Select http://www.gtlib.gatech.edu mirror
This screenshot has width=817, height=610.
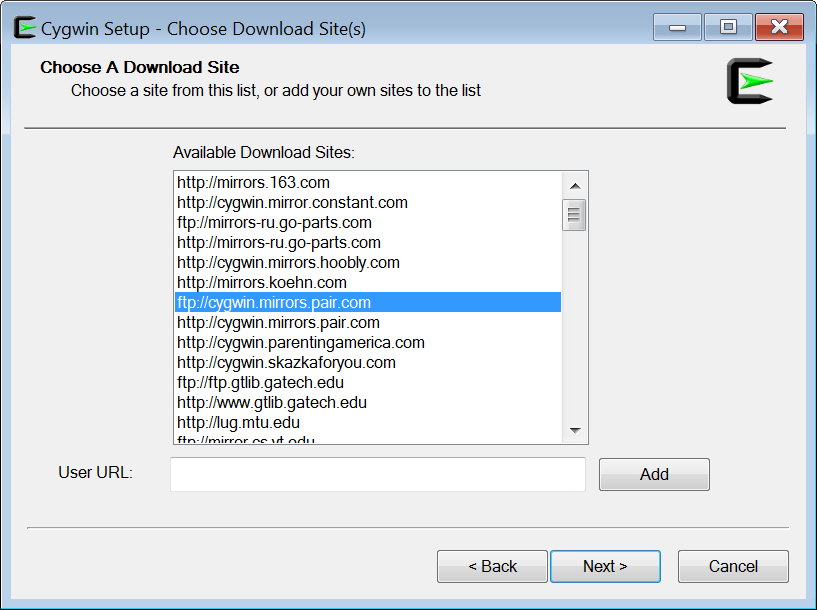click(x=368, y=403)
